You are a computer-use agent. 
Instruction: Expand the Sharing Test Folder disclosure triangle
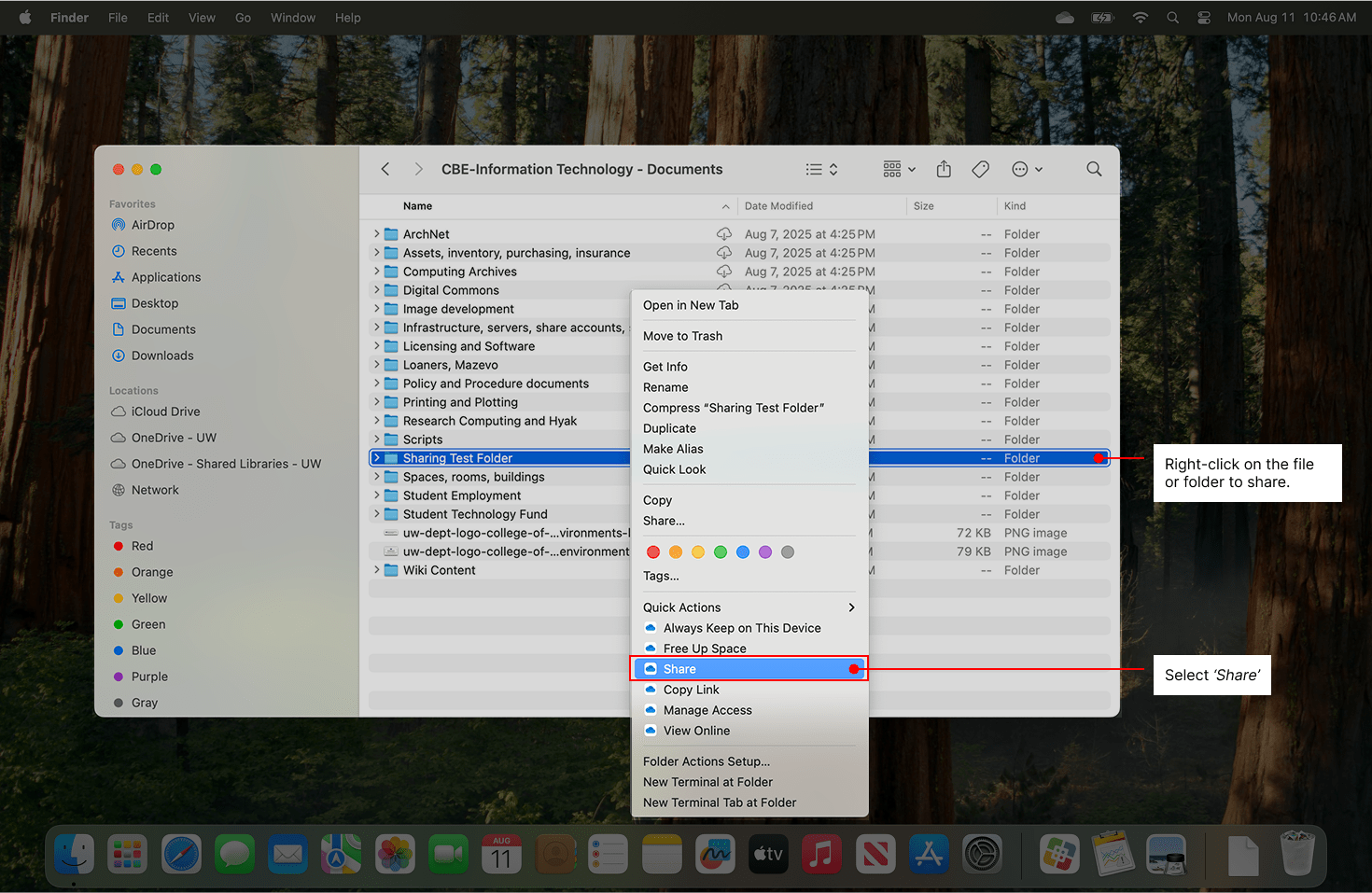coord(375,457)
